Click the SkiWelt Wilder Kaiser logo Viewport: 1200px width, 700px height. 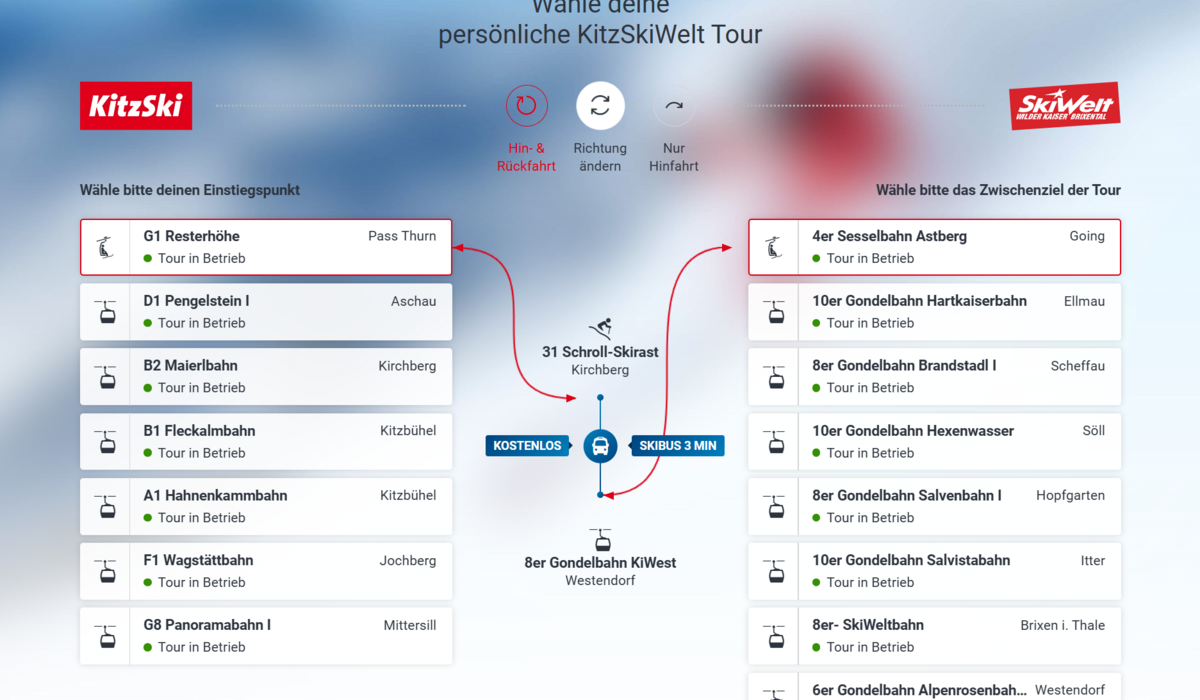pyautogui.click(x=1064, y=106)
